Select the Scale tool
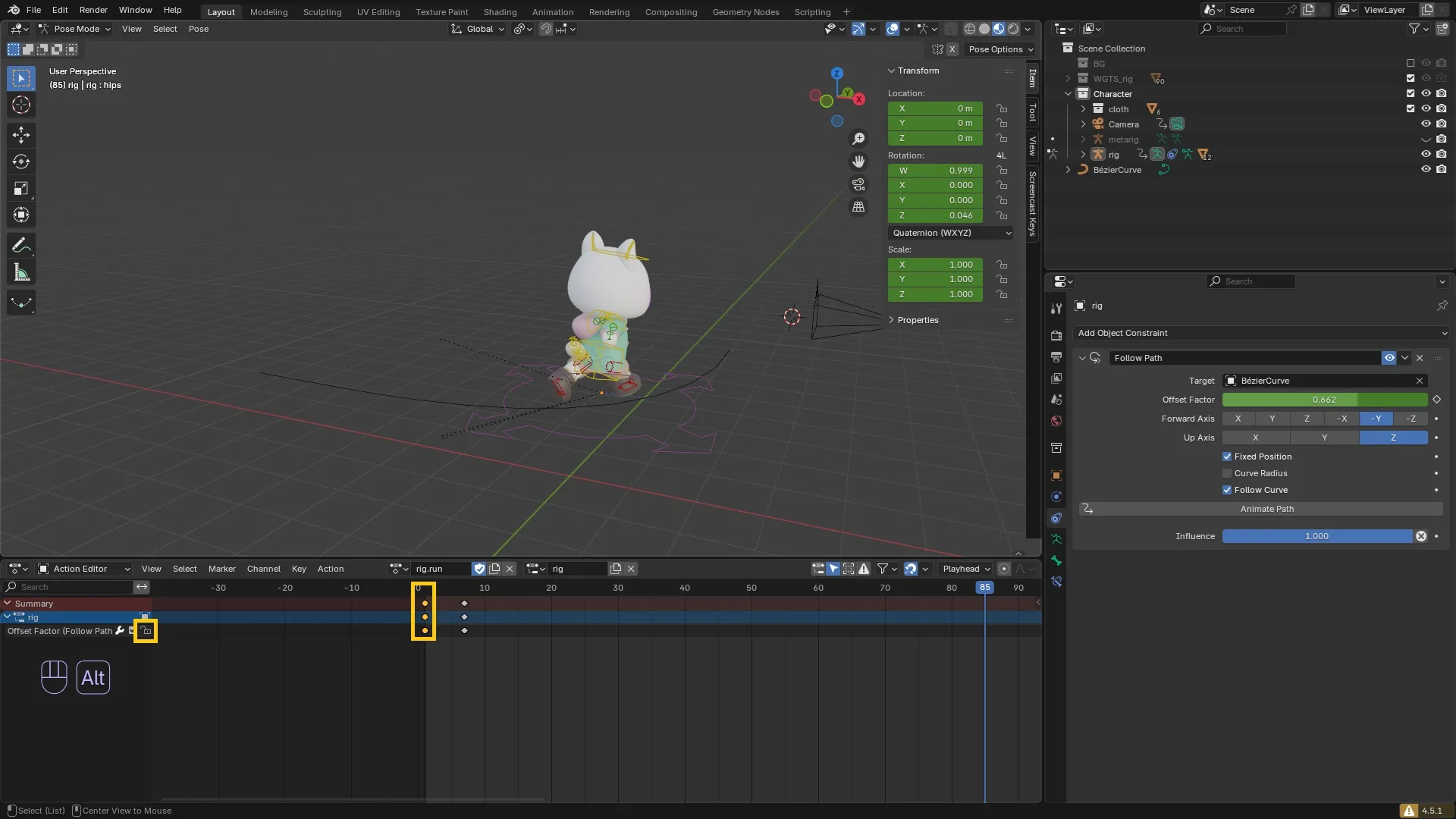The width and height of the screenshot is (1456, 819). point(21,188)
